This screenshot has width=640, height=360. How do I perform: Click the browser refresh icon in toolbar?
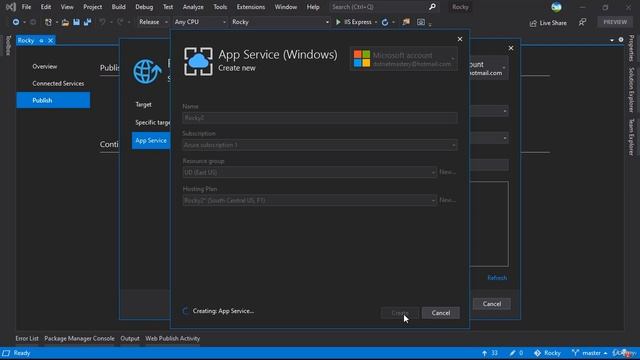(385, 22)
